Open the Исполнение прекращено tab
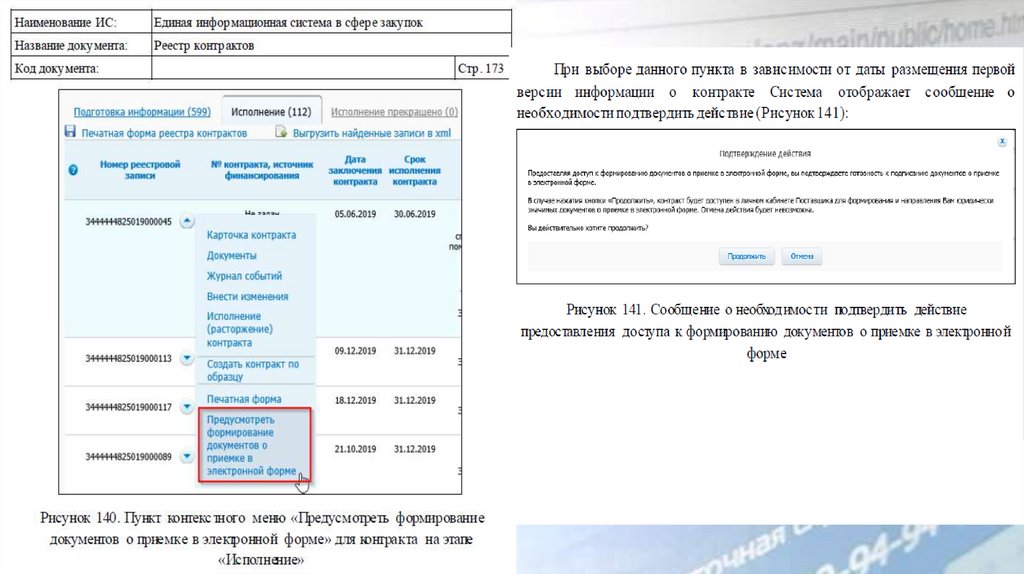Viewport: 1024px width, 574px height. pos(394,112)
